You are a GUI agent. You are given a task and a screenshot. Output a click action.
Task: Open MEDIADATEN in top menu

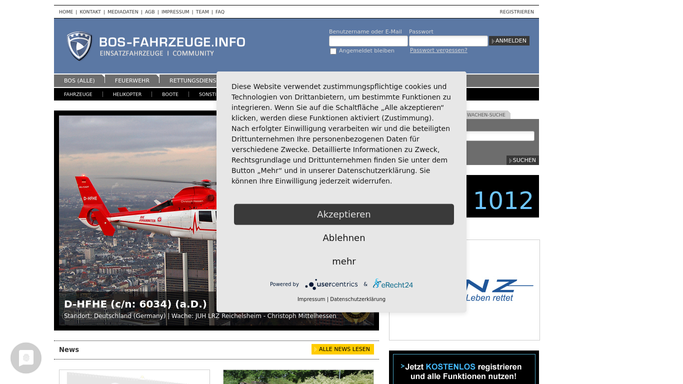point(123,12)
